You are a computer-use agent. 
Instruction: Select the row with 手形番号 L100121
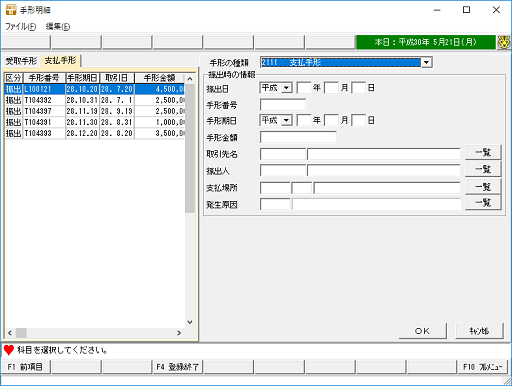(94, 89)
